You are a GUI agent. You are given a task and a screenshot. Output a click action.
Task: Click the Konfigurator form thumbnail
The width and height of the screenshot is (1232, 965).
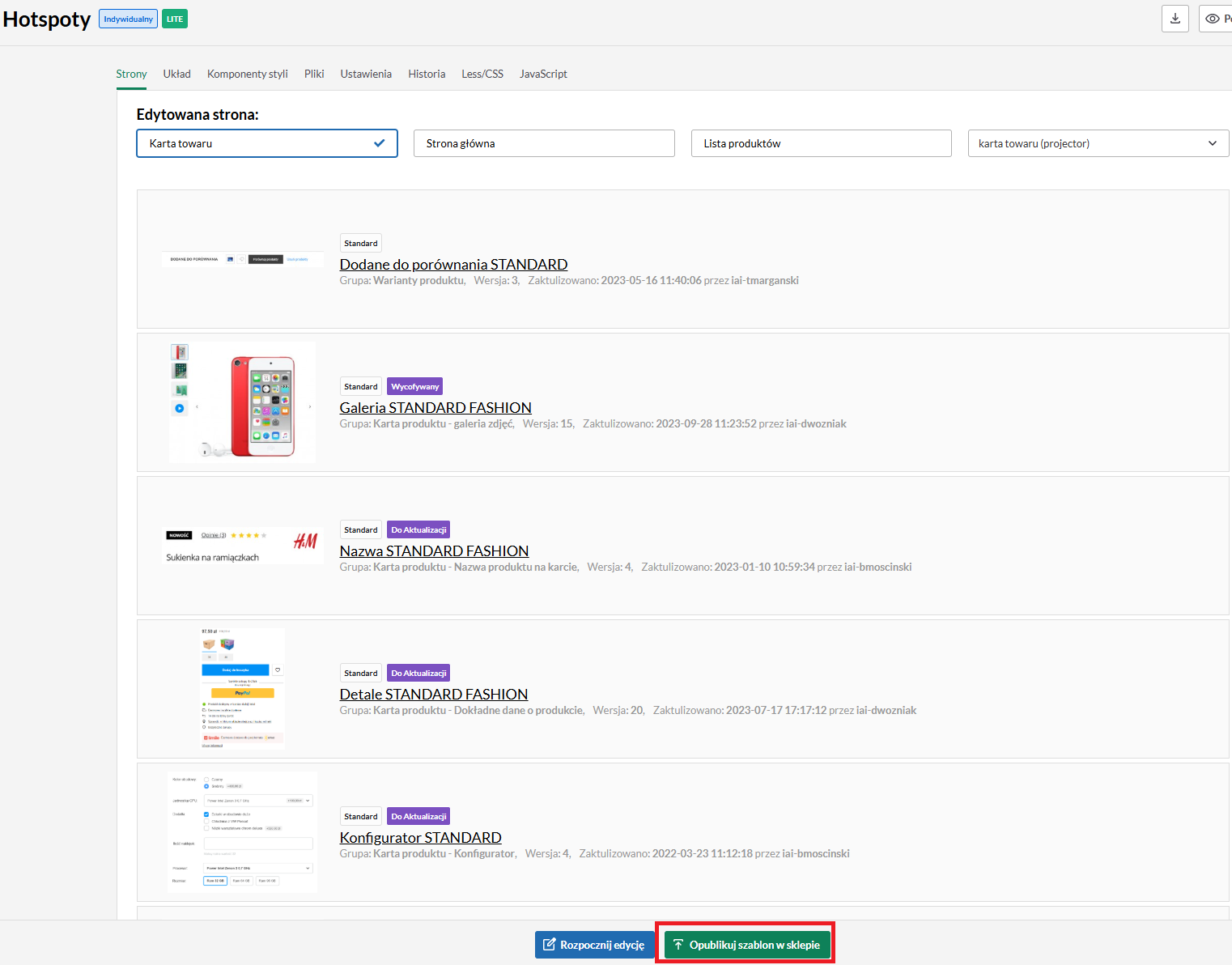pos(242,832)
